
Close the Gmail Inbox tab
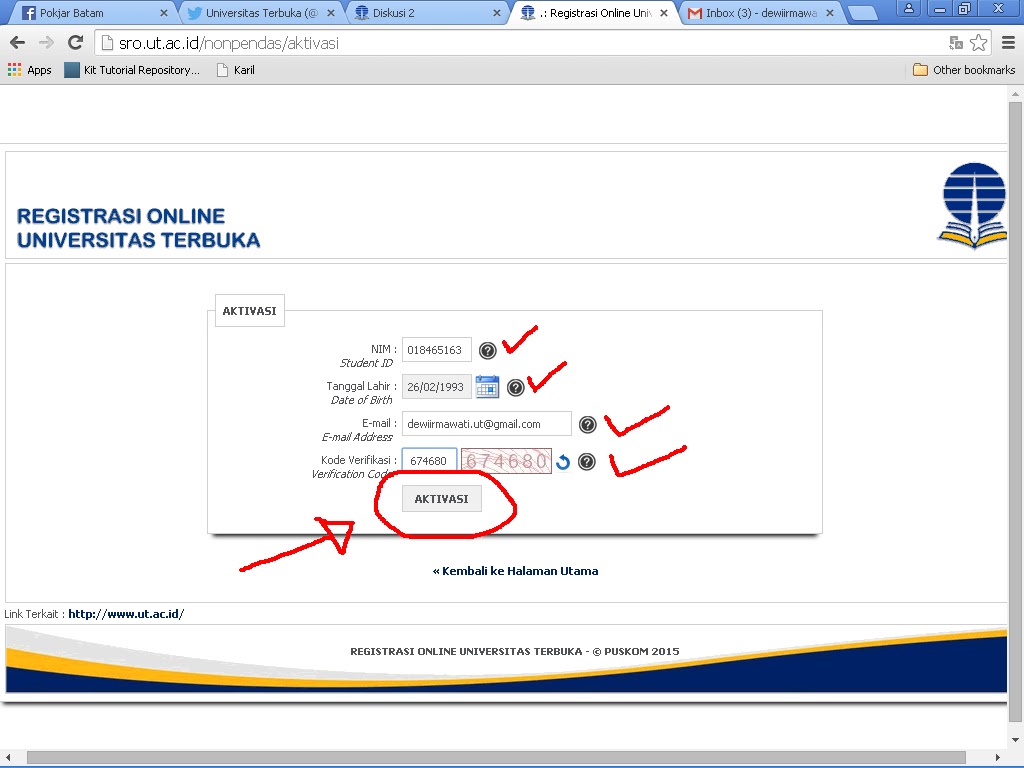830,13
